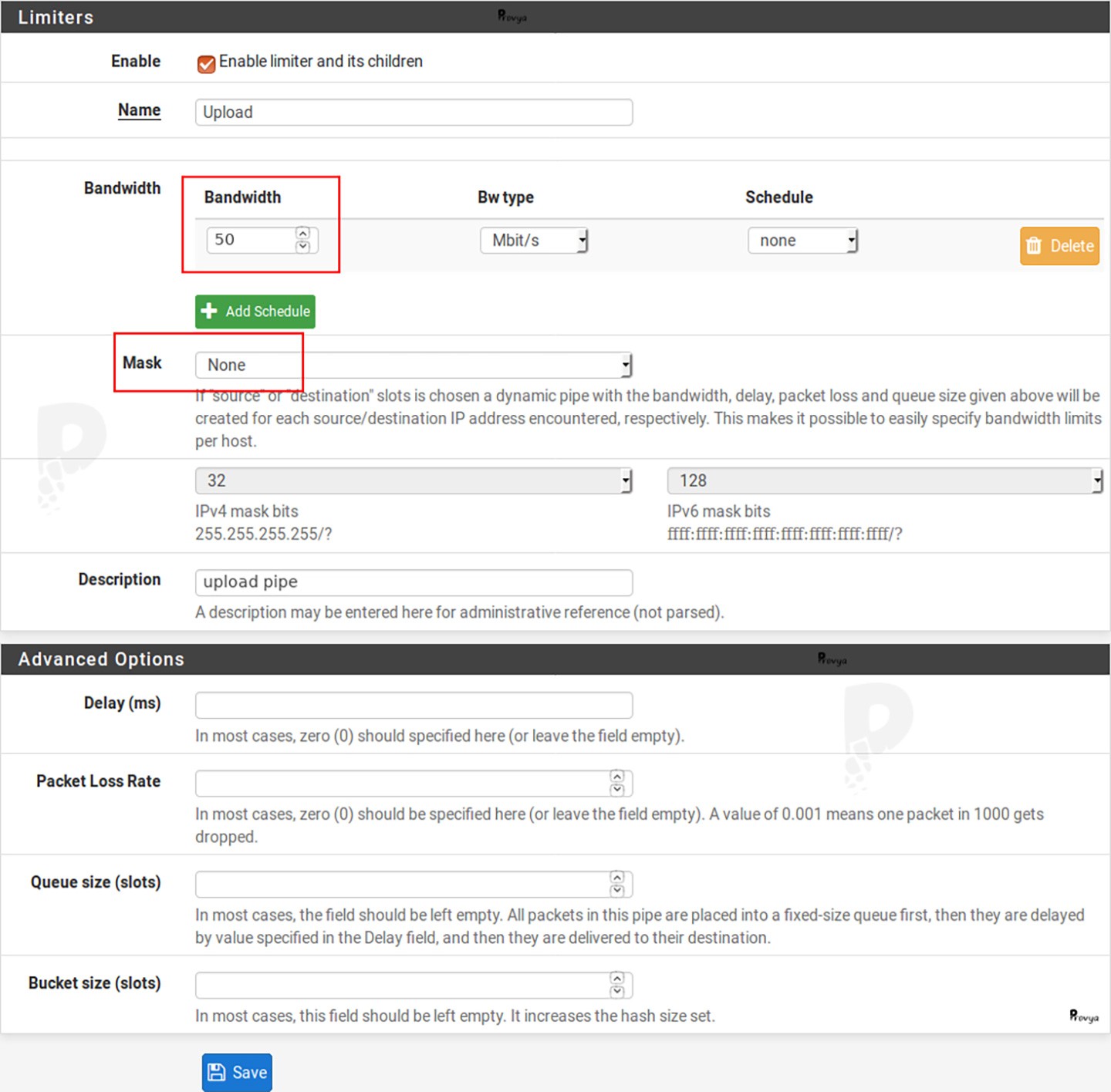Screen dimensions: 1111x1092
Task: Click the blue Save button
Action: click(237, 1072)
